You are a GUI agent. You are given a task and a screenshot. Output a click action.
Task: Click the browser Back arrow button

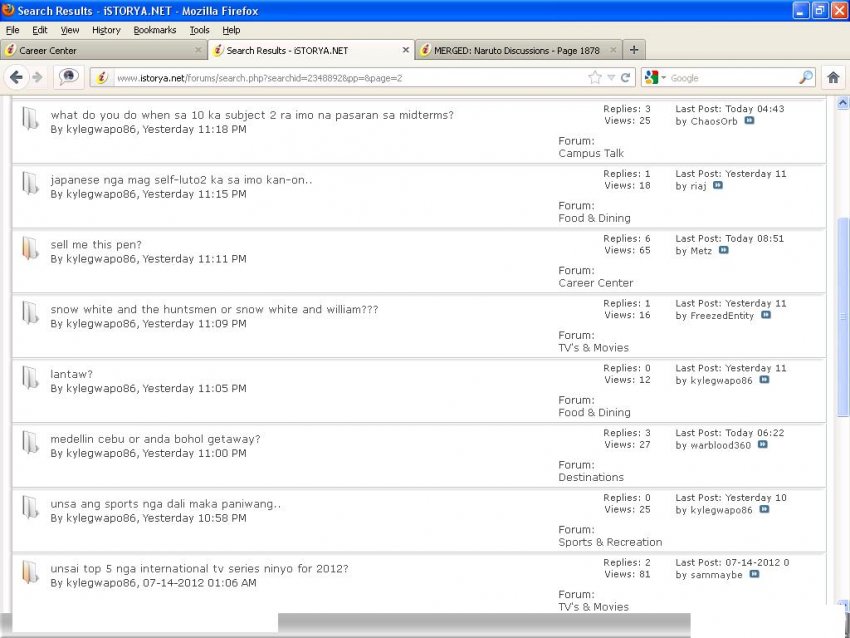[x=16, y=77]
